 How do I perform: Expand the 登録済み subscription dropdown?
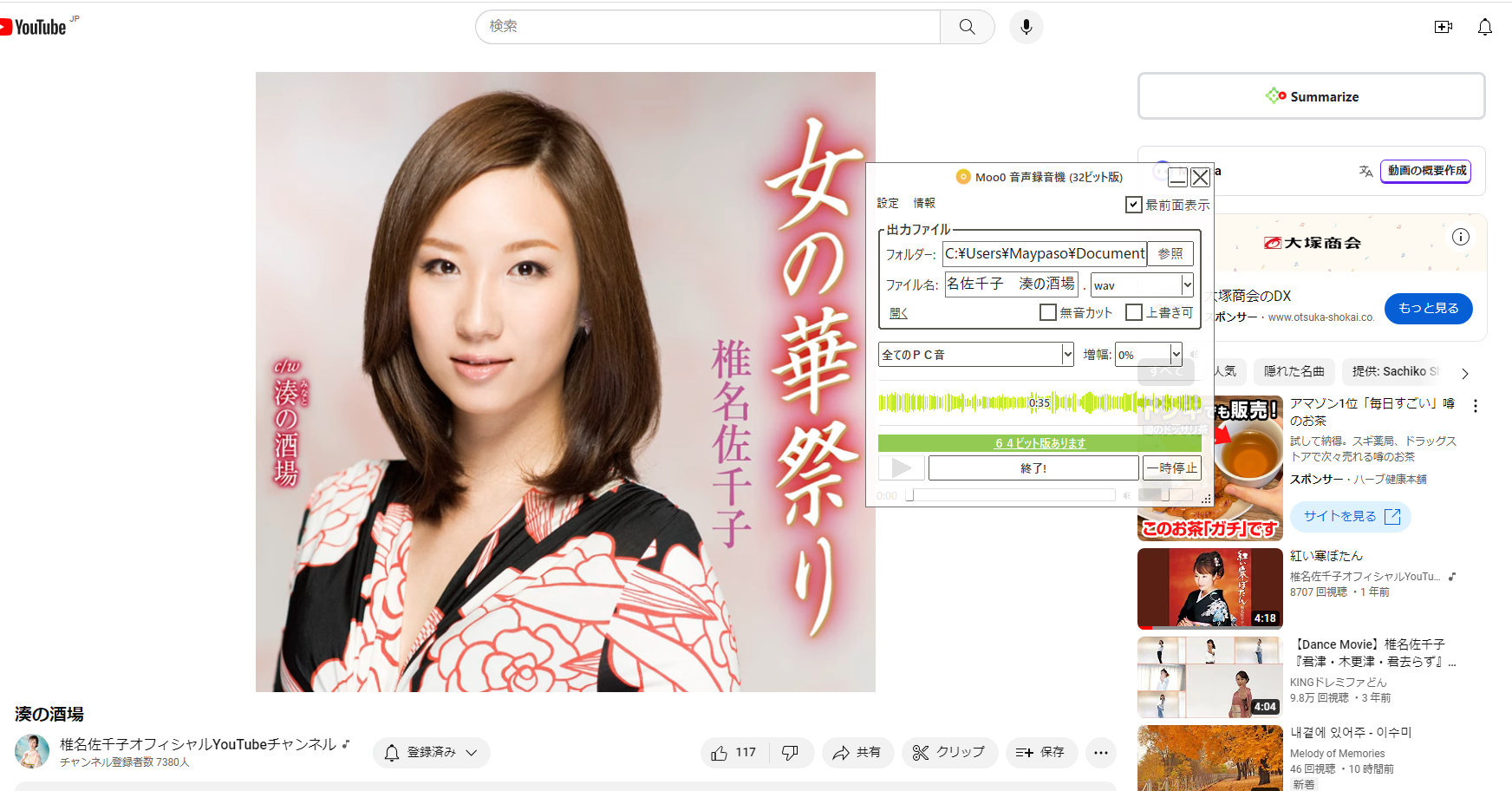pyautogui.click(x=431, y=752)
